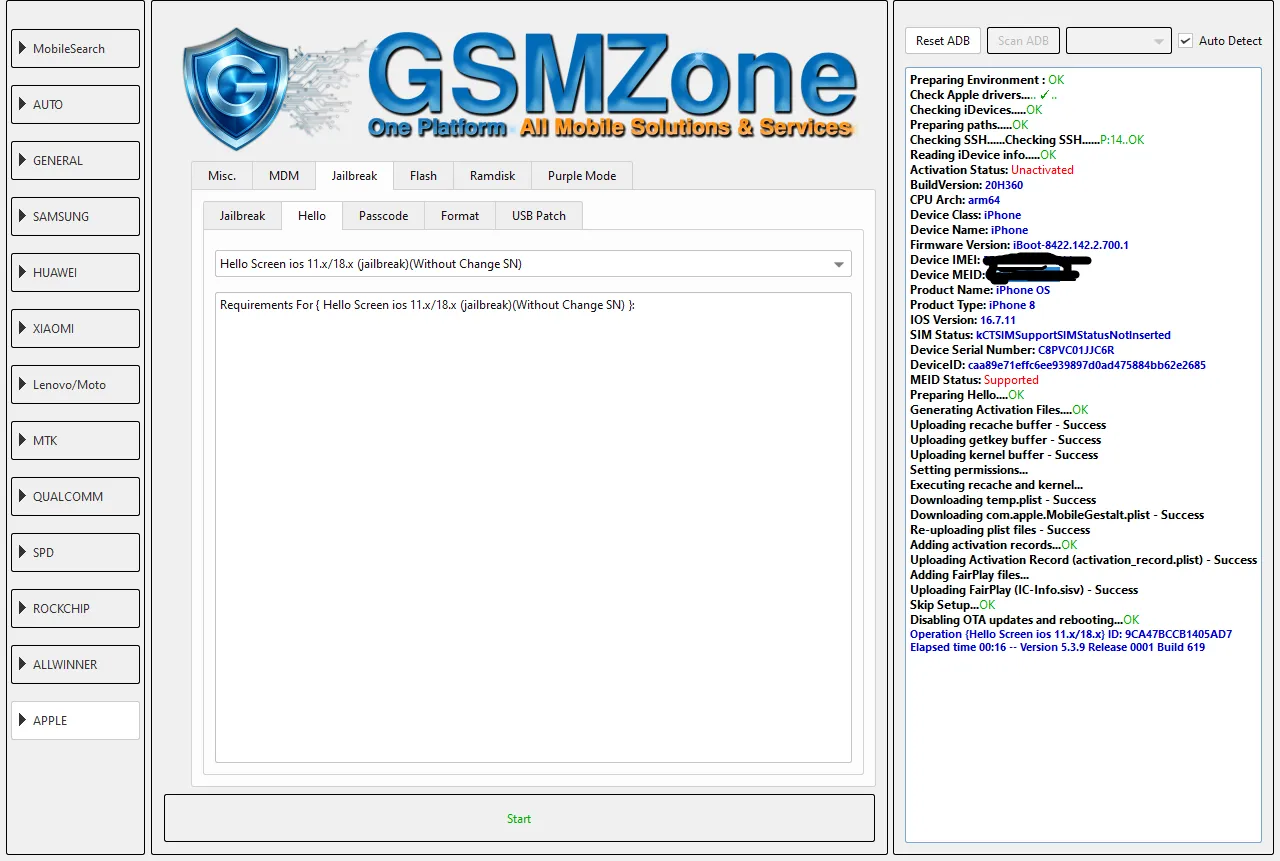The image size is (1280, 861).
Task: Click the arrow icon beside ROCKCHIP
Action: point(23,609)
